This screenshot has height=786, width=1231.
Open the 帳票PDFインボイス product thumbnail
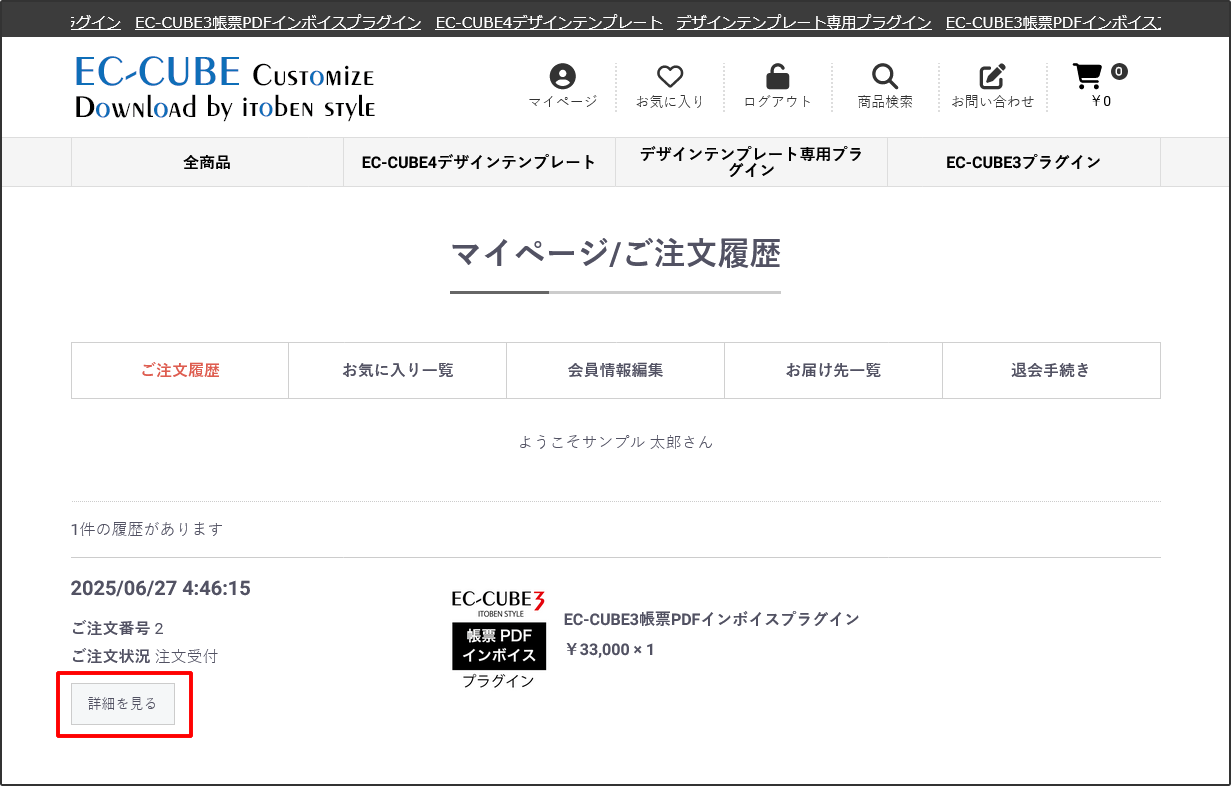[498, 640]
